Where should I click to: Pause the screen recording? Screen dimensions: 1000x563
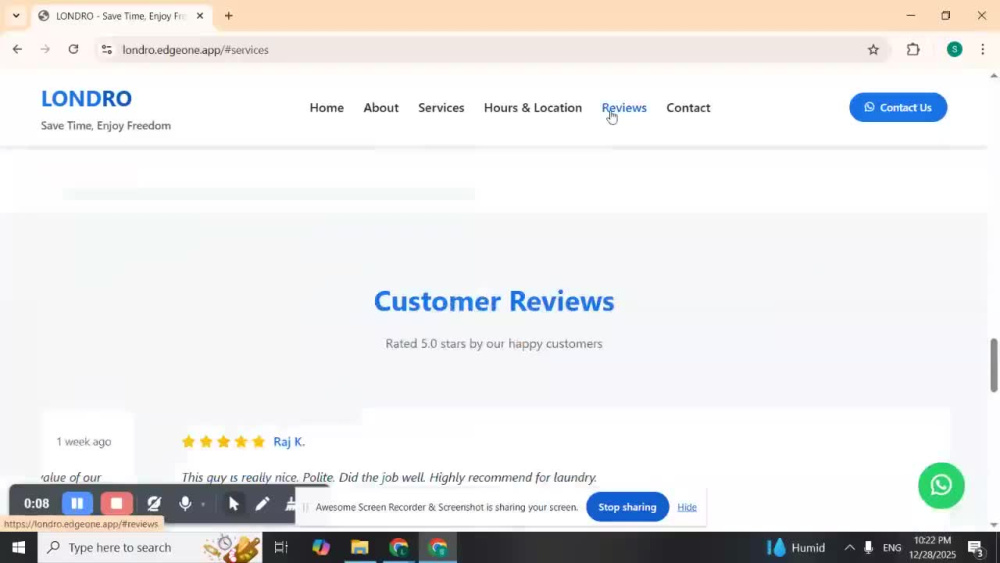click(77, 504)
